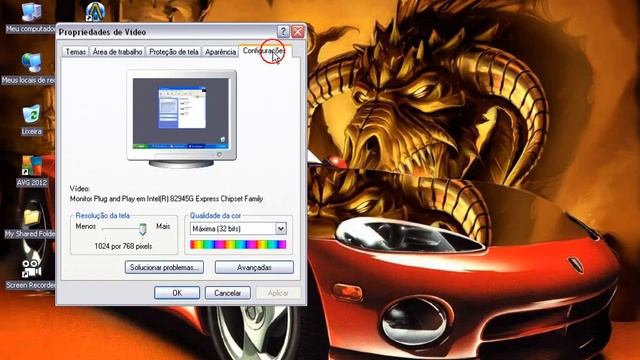Viewport: 640px width, 360px height.
Task: Click the Monitor Plug and Play text
Action: pyautogui.click(x=166, y=199)
